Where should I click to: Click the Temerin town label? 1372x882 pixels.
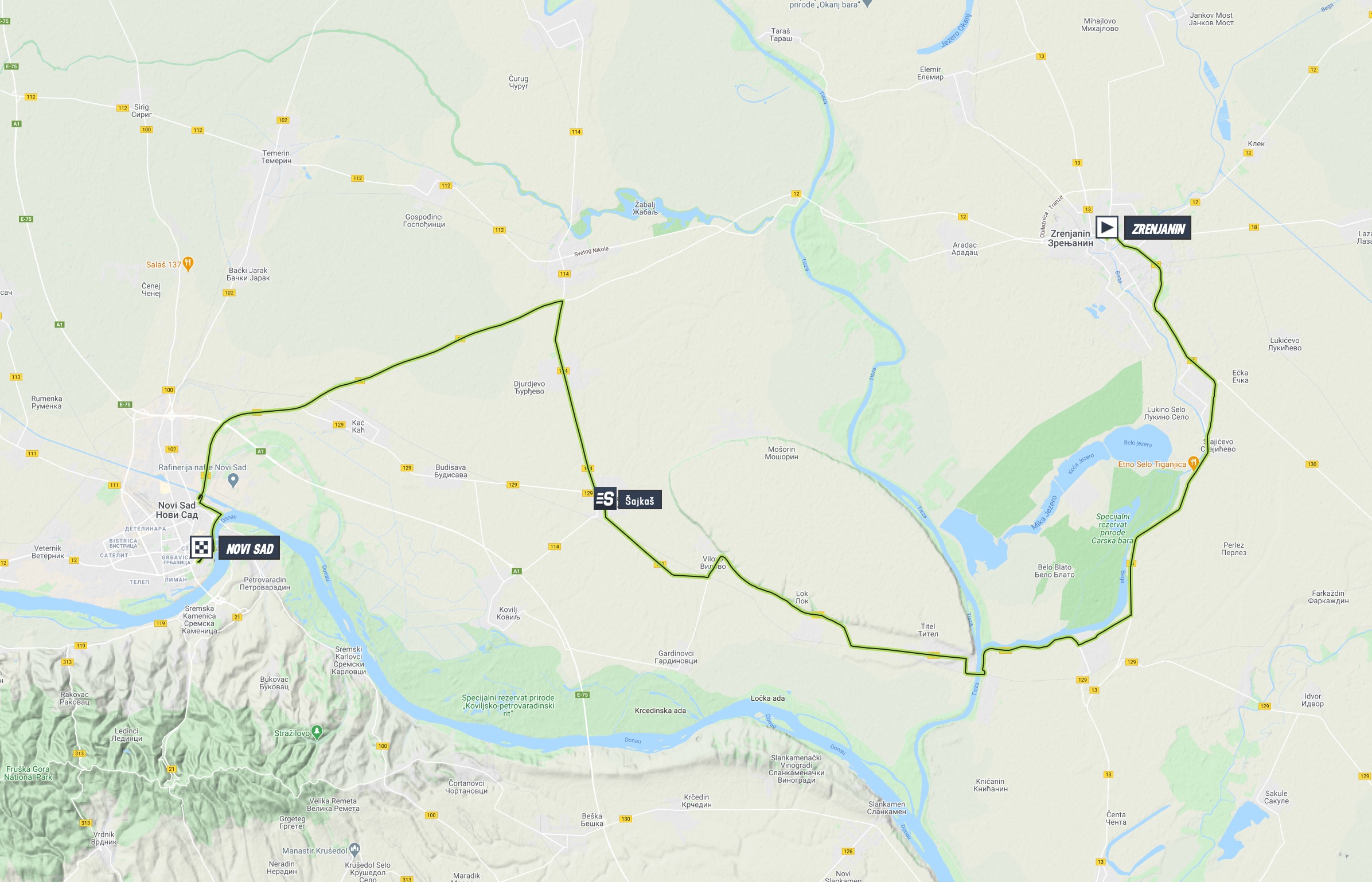pyautogui.click(x=276, y=157)
